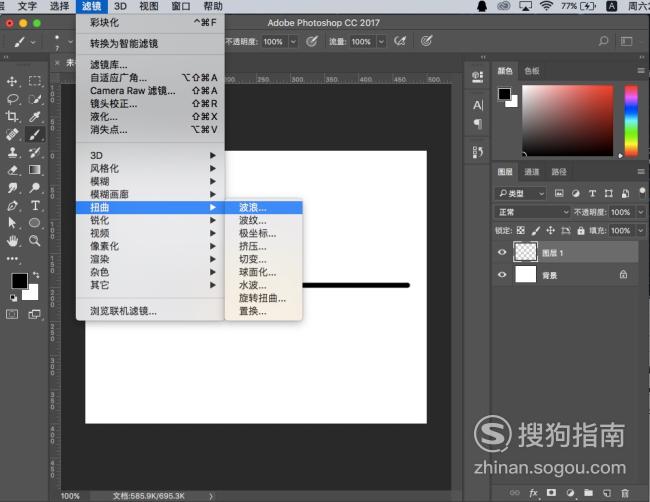650x502 pixels.
Task: Select the Eraser tool
Action: pyautogui.click(x=12, y=170)
